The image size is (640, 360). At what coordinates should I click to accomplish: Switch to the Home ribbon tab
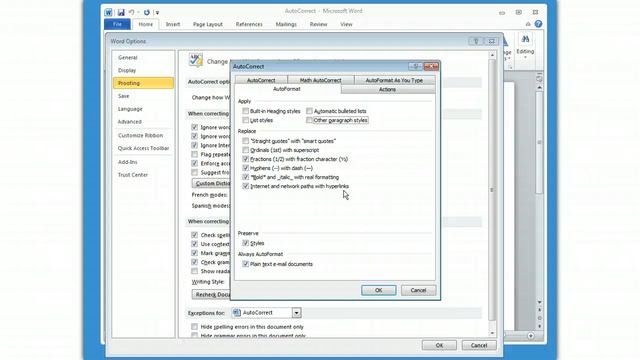click(145, 24)
